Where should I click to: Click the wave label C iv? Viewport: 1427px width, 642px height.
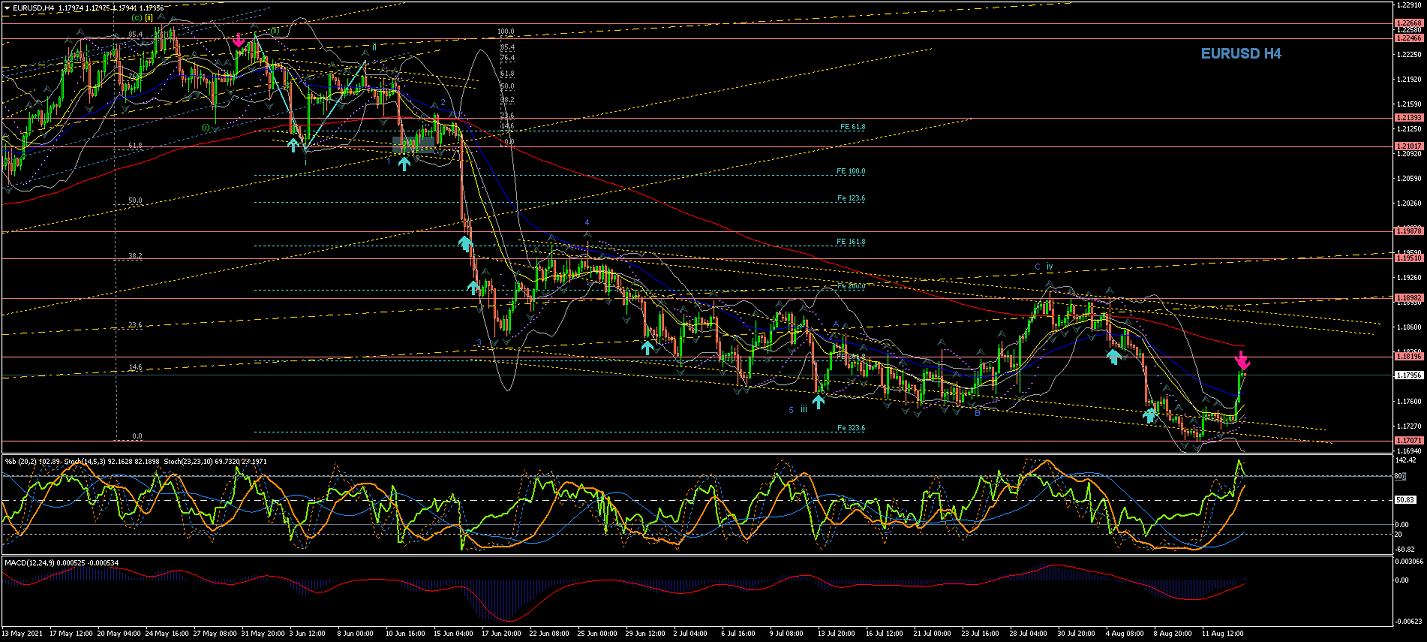(1045, 267)
